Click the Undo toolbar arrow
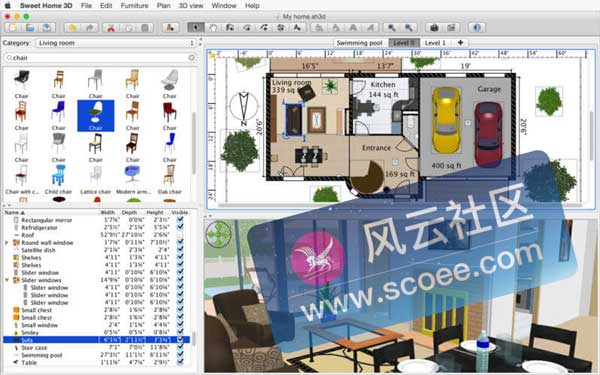 (x=72, y=28)
